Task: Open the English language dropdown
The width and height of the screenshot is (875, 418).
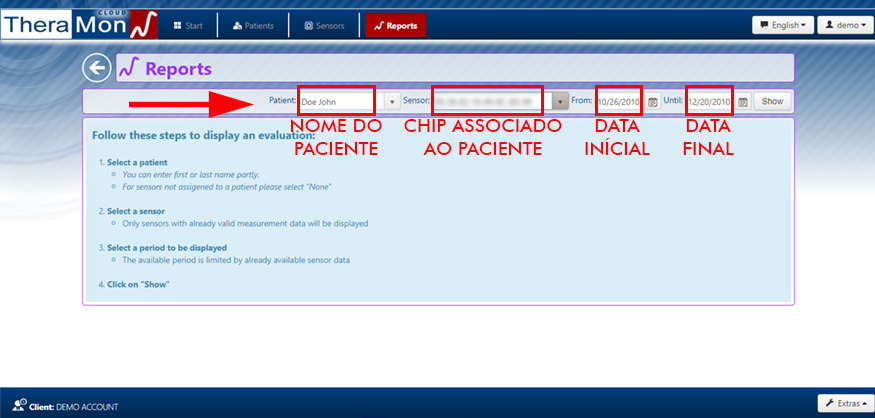Action: pos(782,25)
